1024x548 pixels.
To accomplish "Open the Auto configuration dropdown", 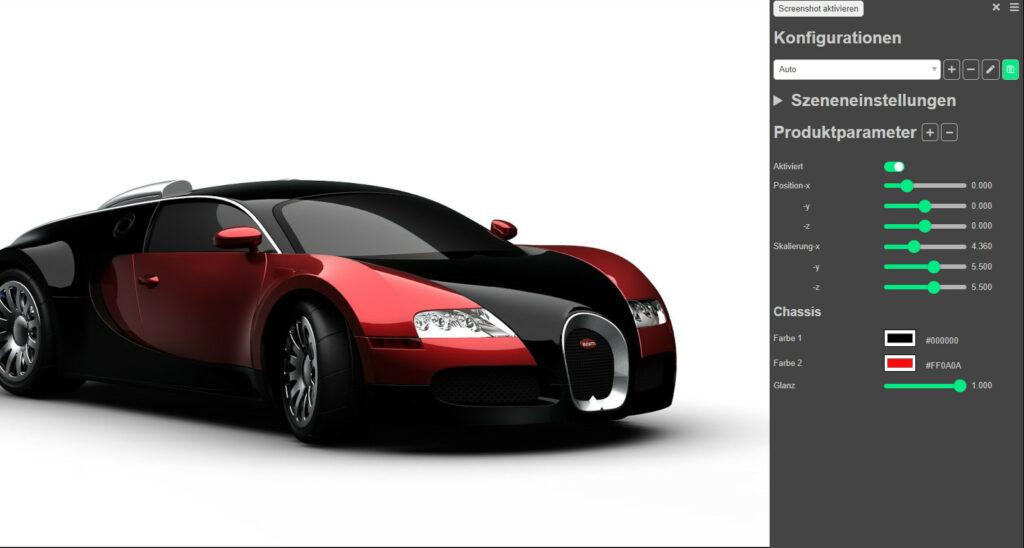I will click(857, 69).
